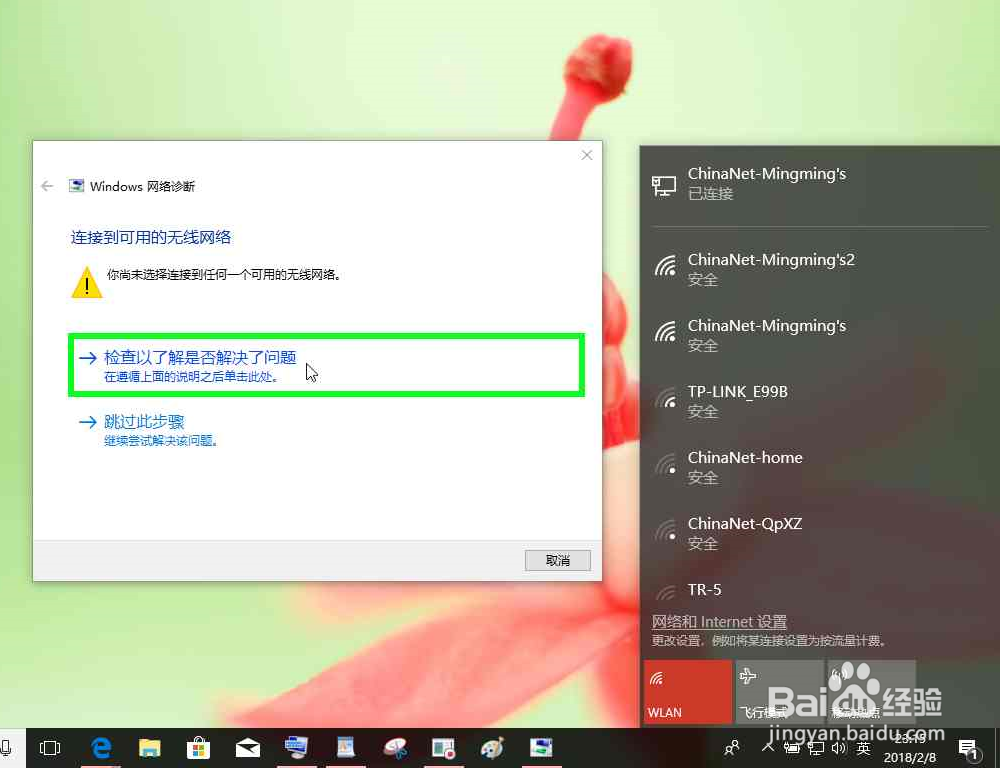Click 检查以了解是否解决了问题 option
This screenshot has height=768, width=1000.
(326, 366)
